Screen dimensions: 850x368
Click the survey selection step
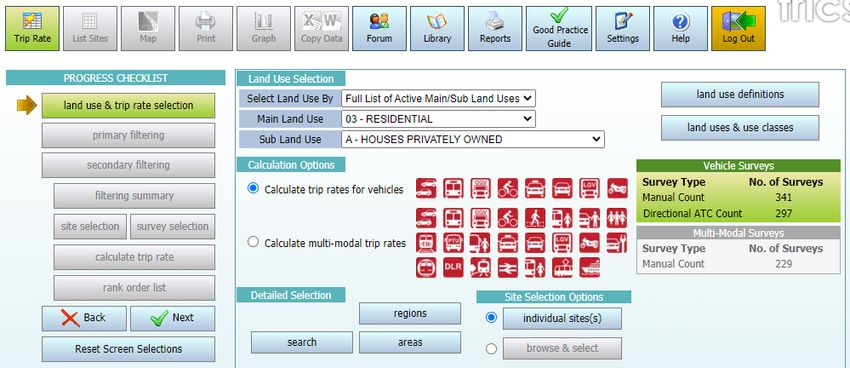tap(172, 227)
